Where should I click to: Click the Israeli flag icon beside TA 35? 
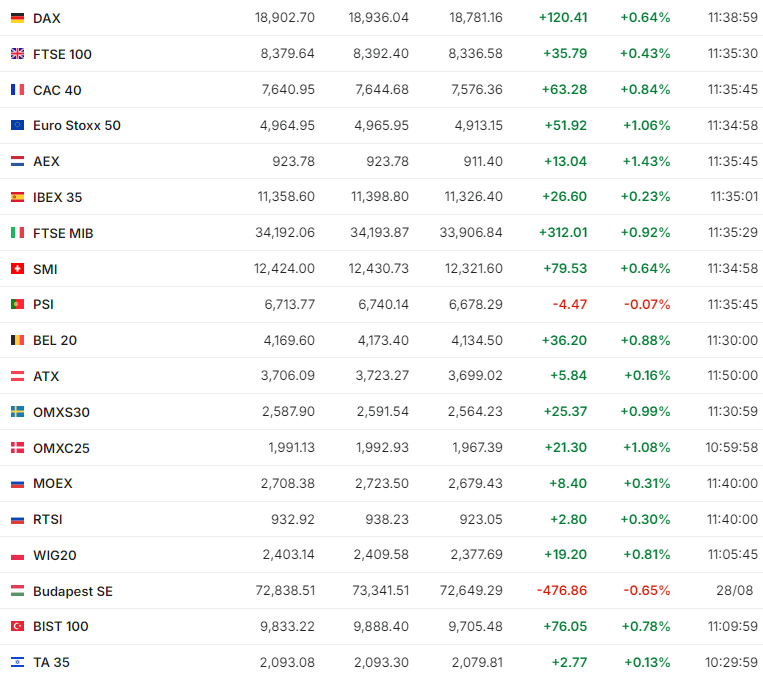pyautogui.click(x=17, y=662)
